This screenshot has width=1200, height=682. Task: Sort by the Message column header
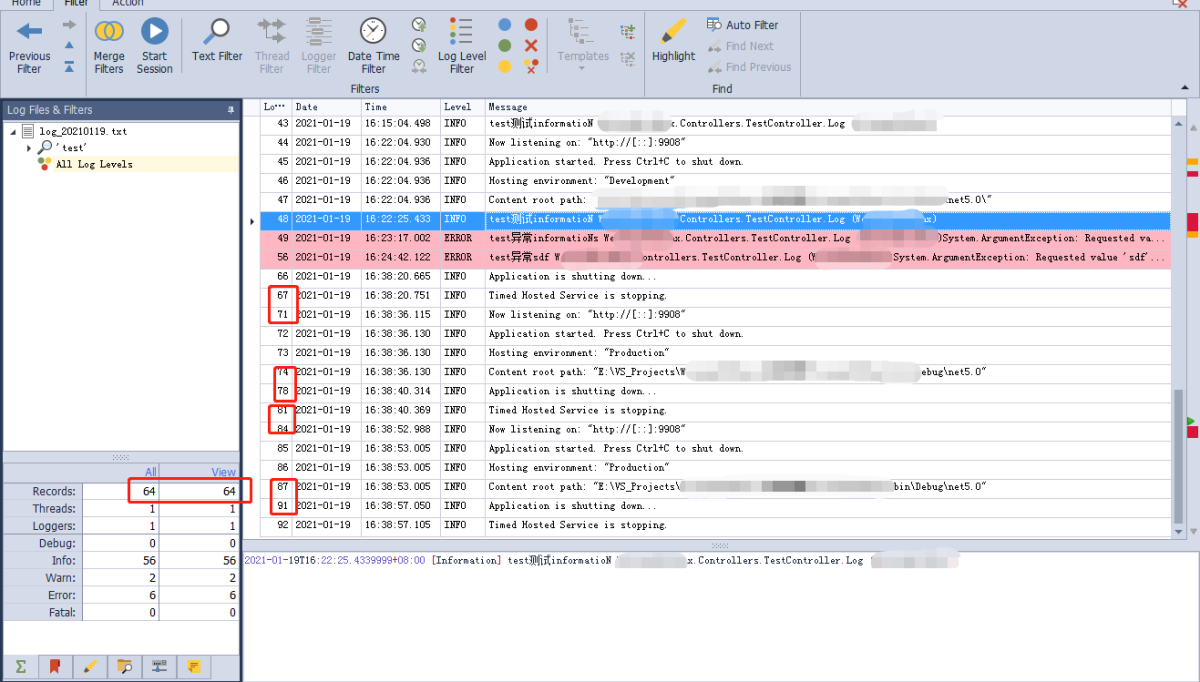tap(828, 107)
